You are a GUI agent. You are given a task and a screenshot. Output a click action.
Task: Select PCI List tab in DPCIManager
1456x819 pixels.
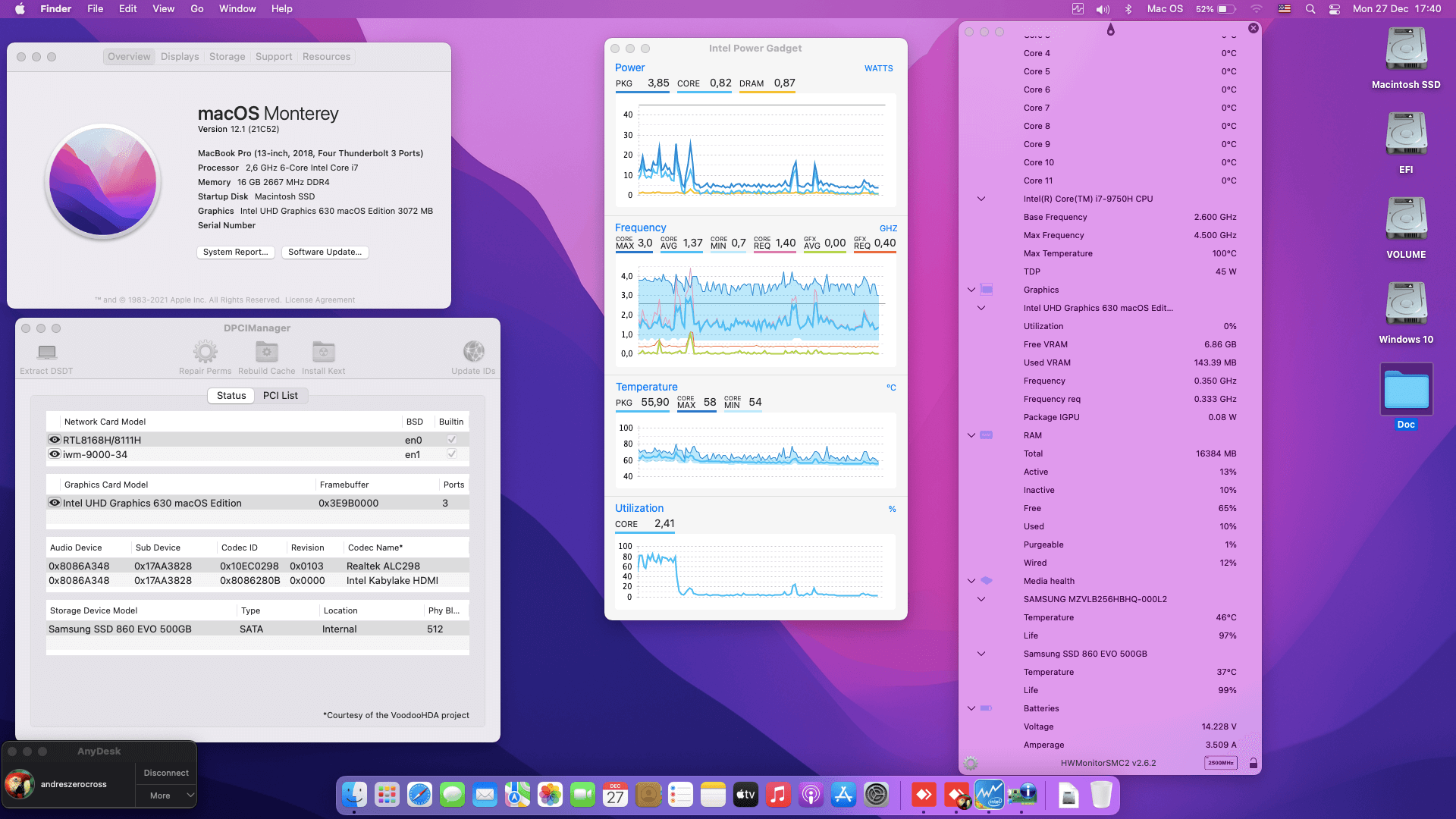(280, 396)
